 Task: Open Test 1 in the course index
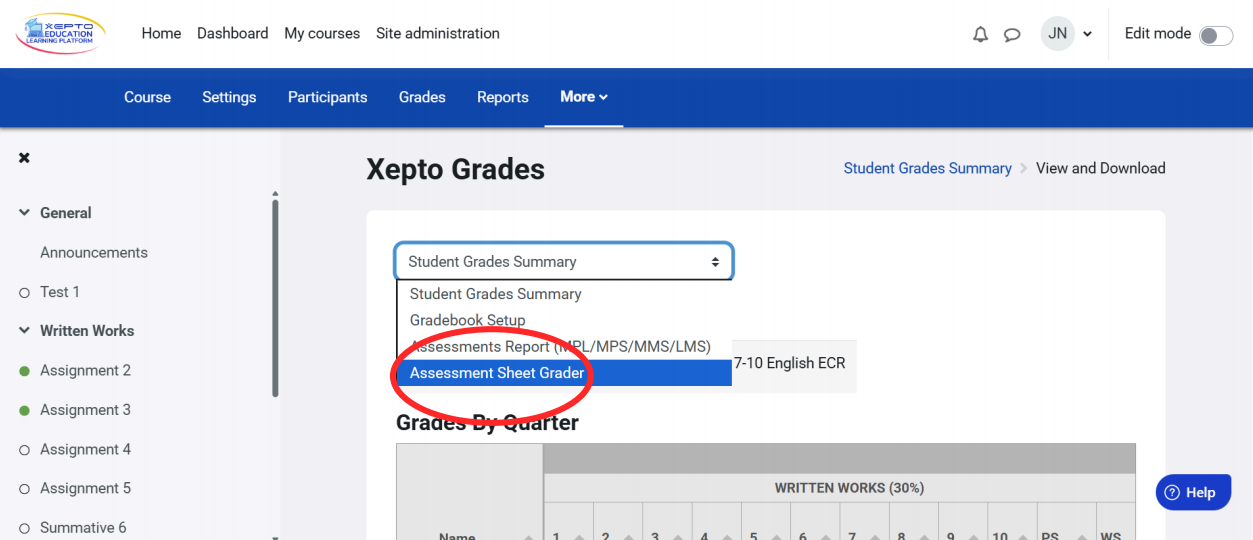tap(60, 292)
